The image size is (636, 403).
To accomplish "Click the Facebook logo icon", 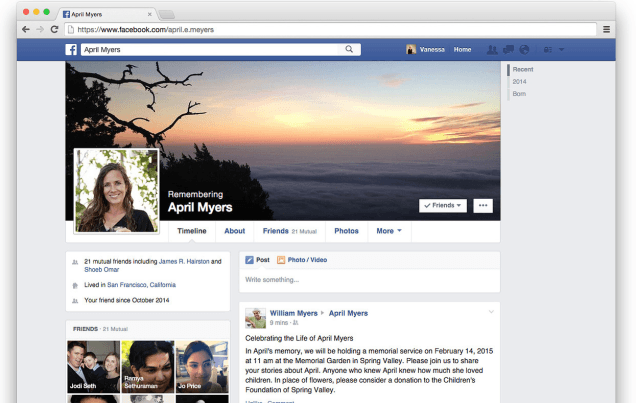I will [71, 49].
